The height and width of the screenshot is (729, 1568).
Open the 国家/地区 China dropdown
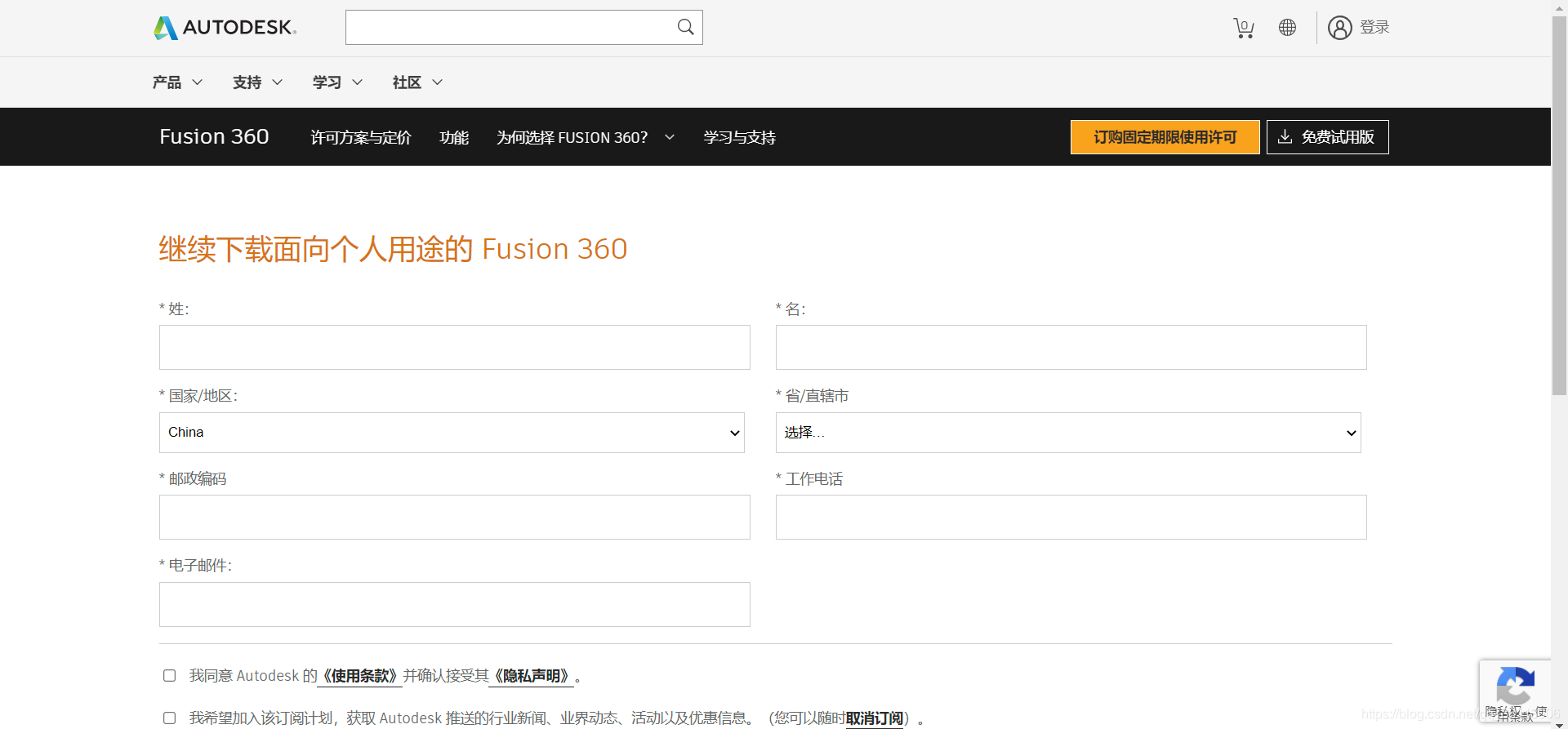tap(452, 433)
